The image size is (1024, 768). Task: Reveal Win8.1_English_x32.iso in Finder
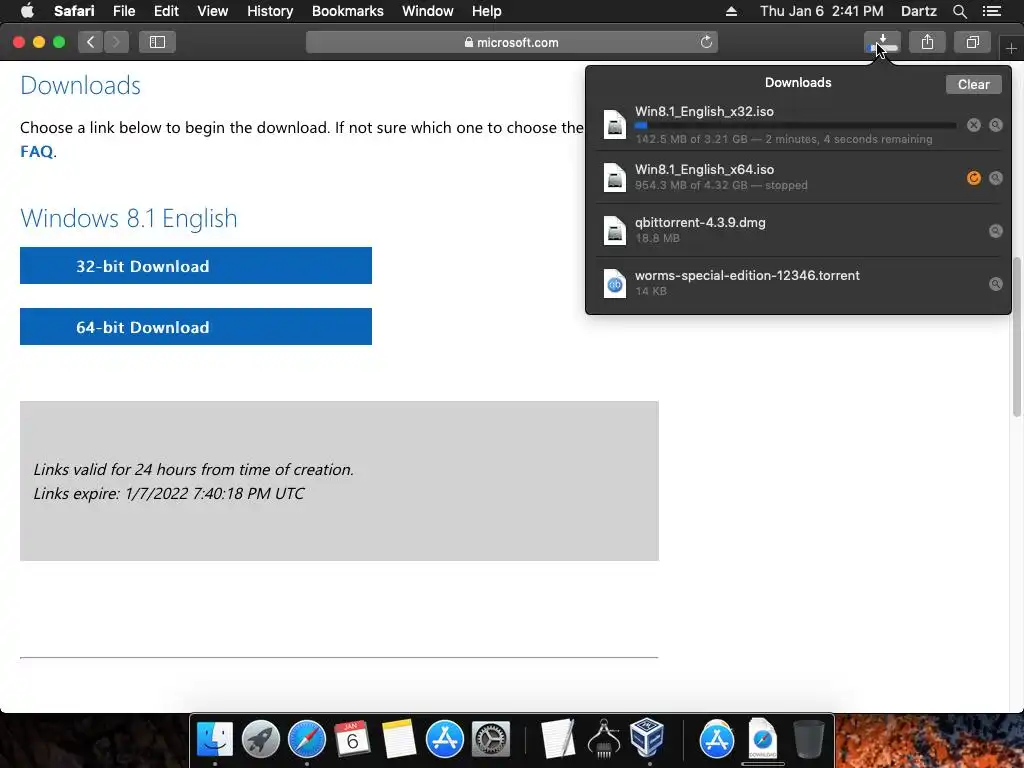[x=995, y=125]
